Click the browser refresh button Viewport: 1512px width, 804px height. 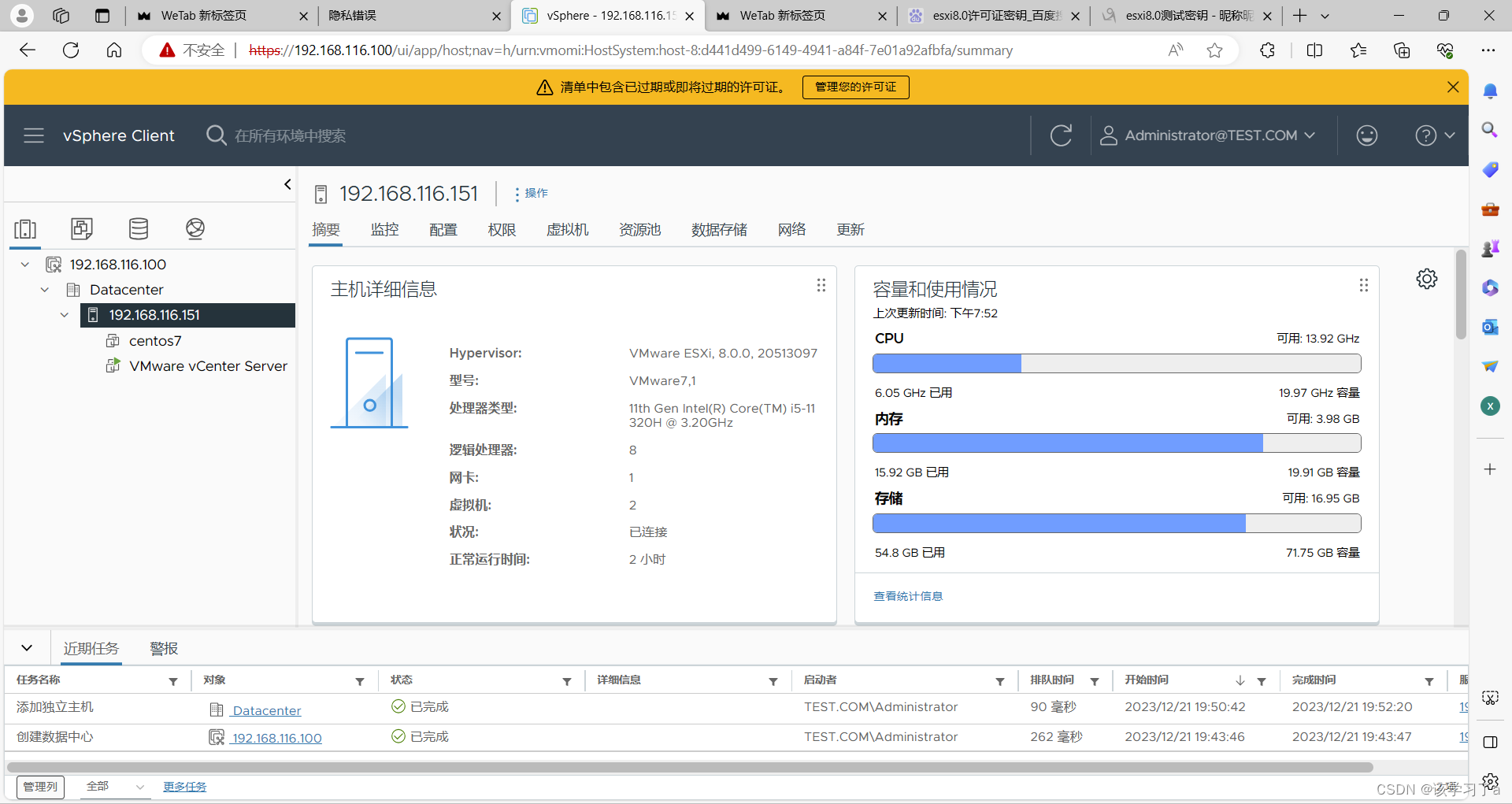[71, 50]
